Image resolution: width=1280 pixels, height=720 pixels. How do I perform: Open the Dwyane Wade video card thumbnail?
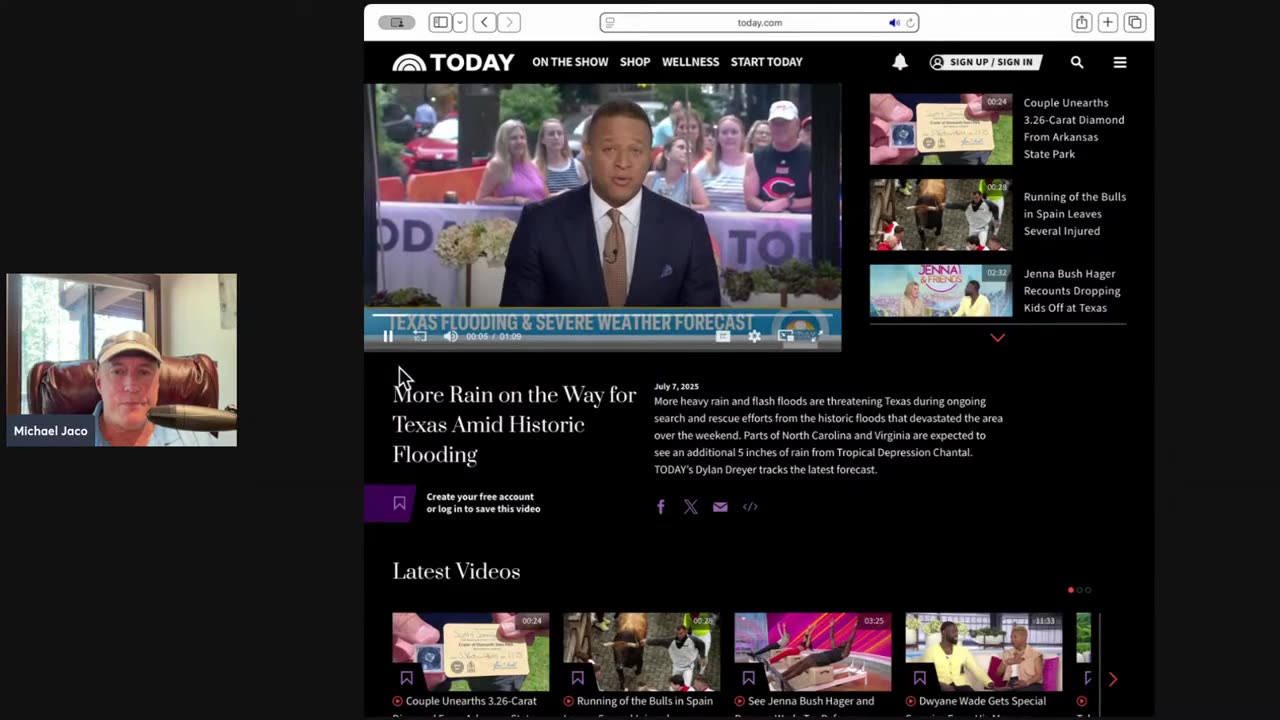[983, 652]
